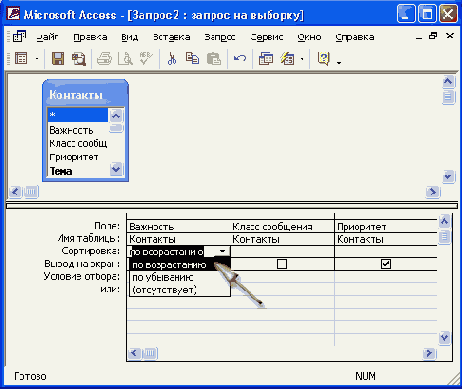Open the Сортировка dropdown arrow
This screenshot has height=389, width=462.
222,251
